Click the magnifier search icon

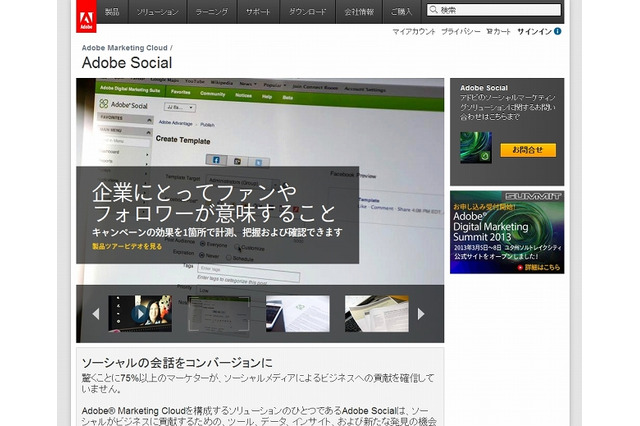[x=433, y=10]
